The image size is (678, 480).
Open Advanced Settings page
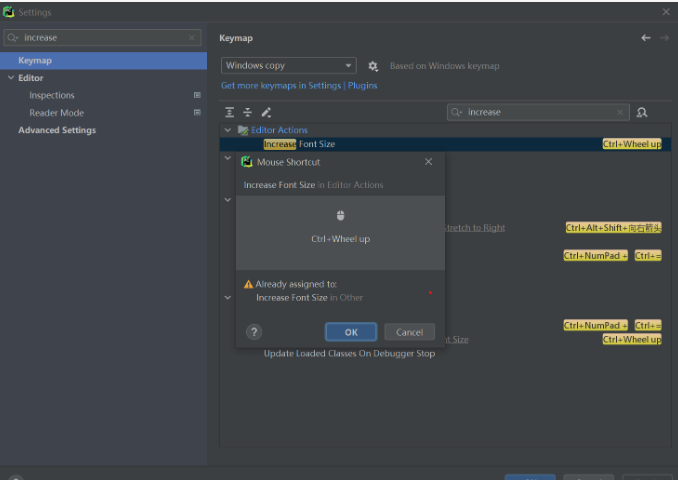pos(57,130)
